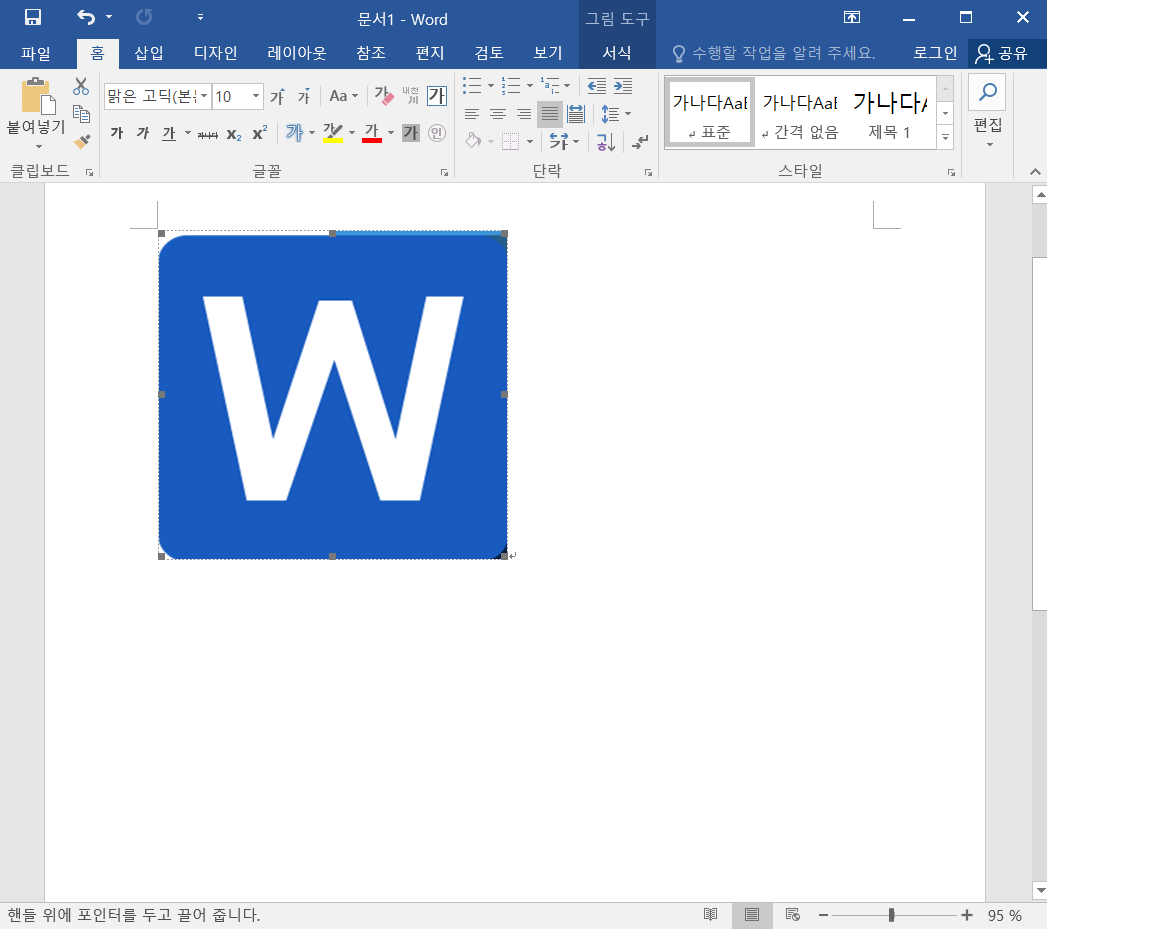Image resolution: width=1152 pixels, height=929 pixels.
Task: Click the 공유 button
Action: pos(1002,53)
